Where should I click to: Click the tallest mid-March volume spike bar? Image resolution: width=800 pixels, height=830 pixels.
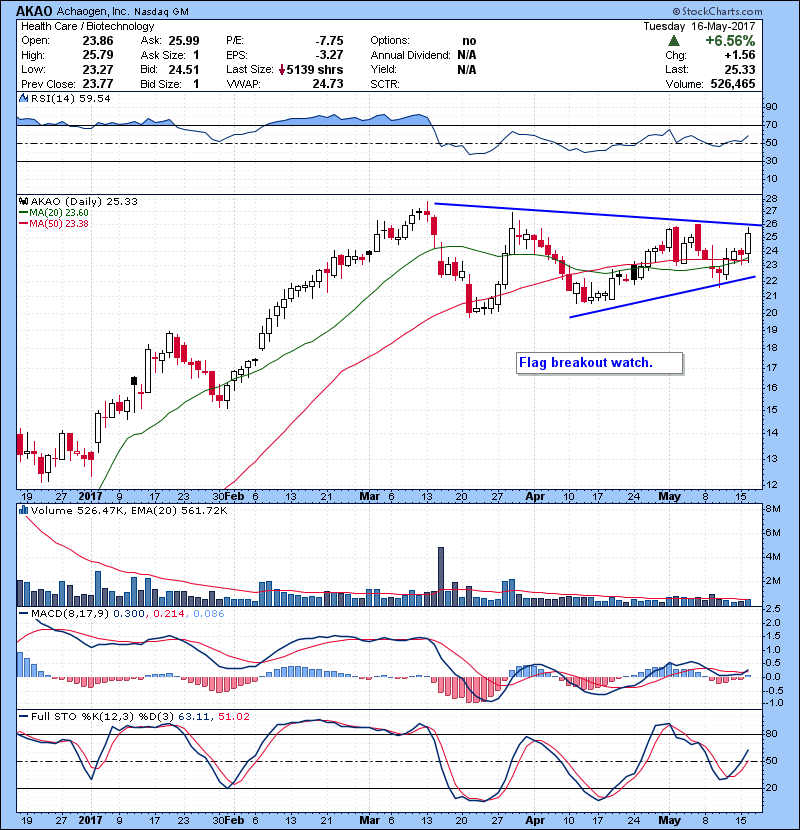point(441,576)
